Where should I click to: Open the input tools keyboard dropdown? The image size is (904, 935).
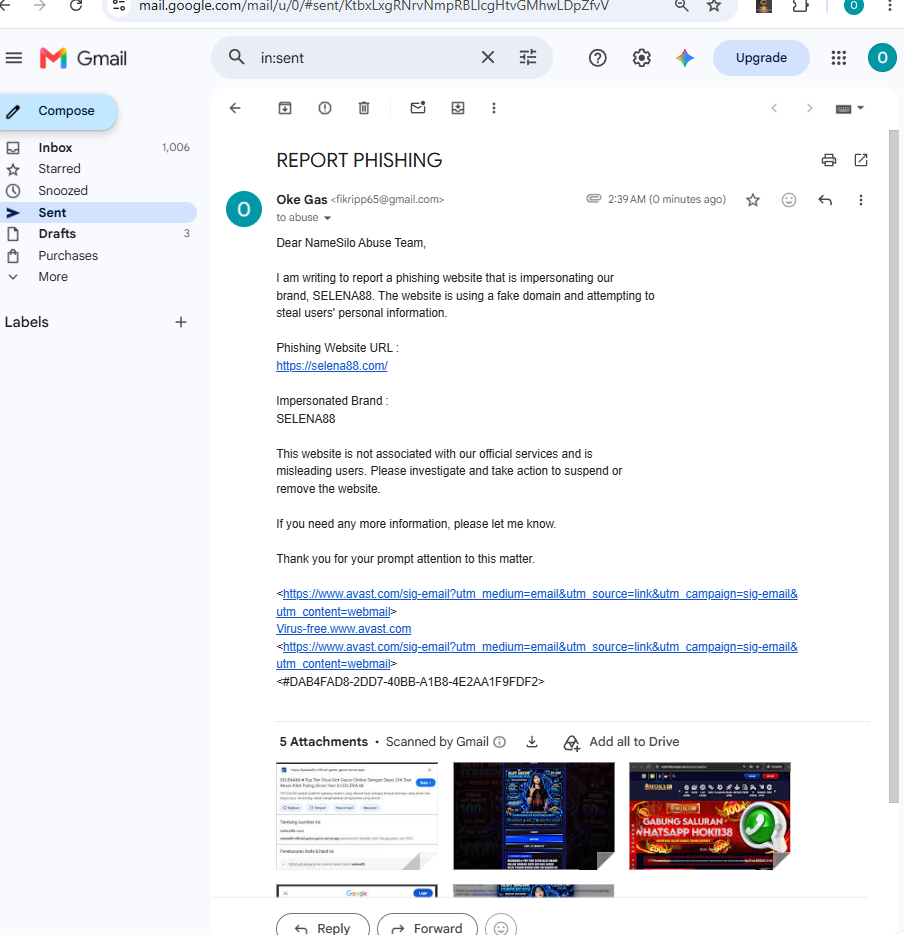pyautogui.click(x=850, y=109)
